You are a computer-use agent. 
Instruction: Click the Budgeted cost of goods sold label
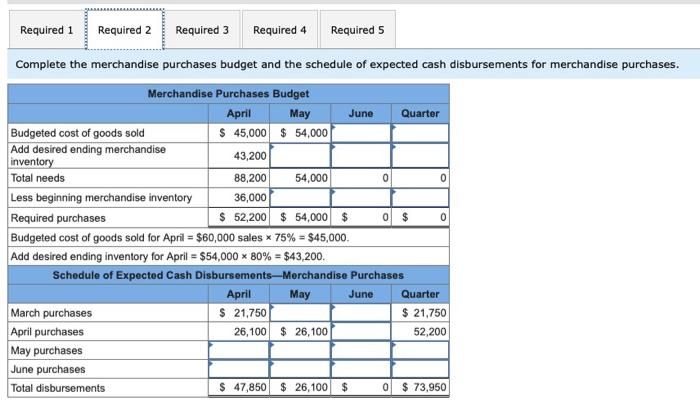(x=78, y=133)
